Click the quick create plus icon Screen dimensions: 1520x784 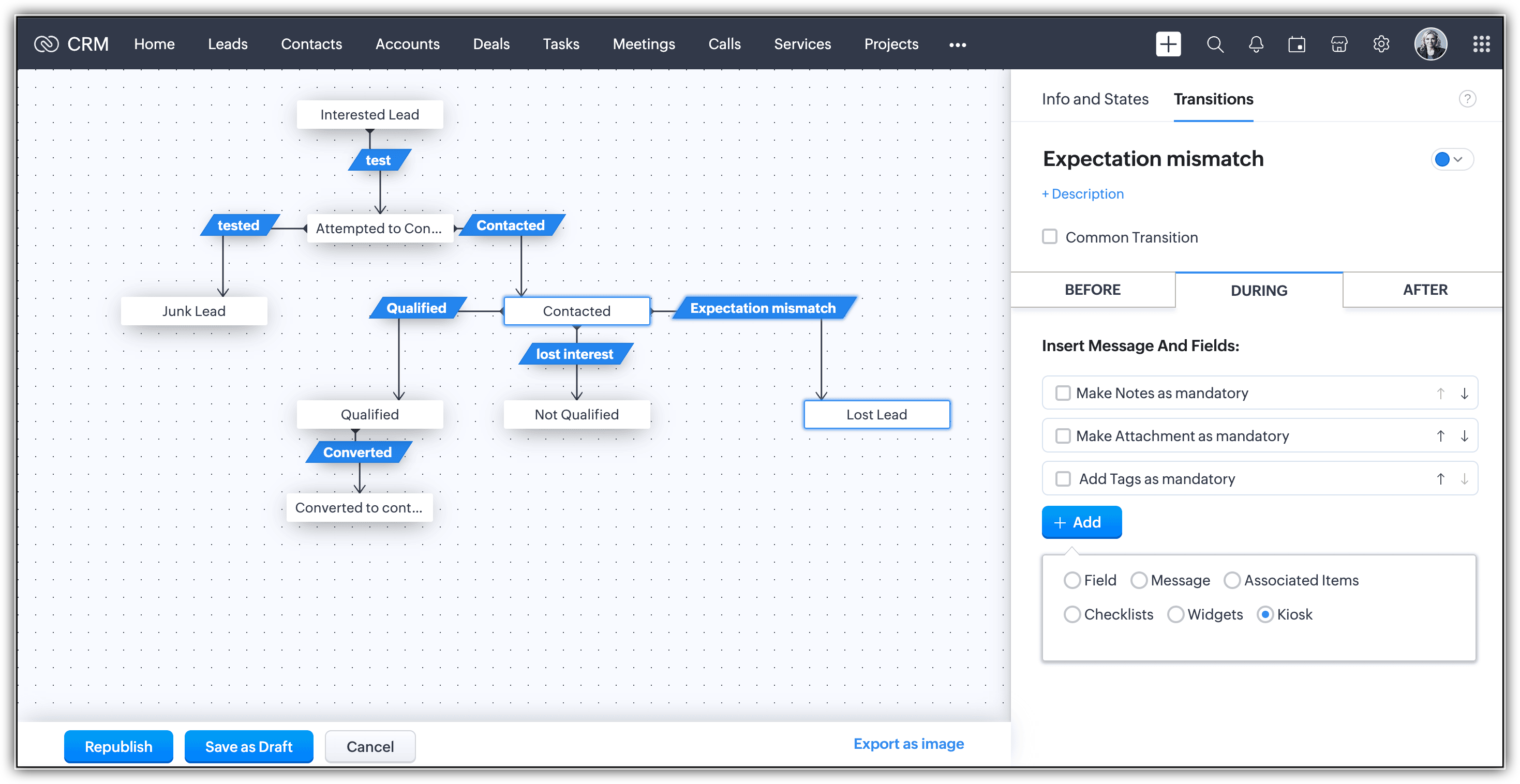click(1168, 44)
